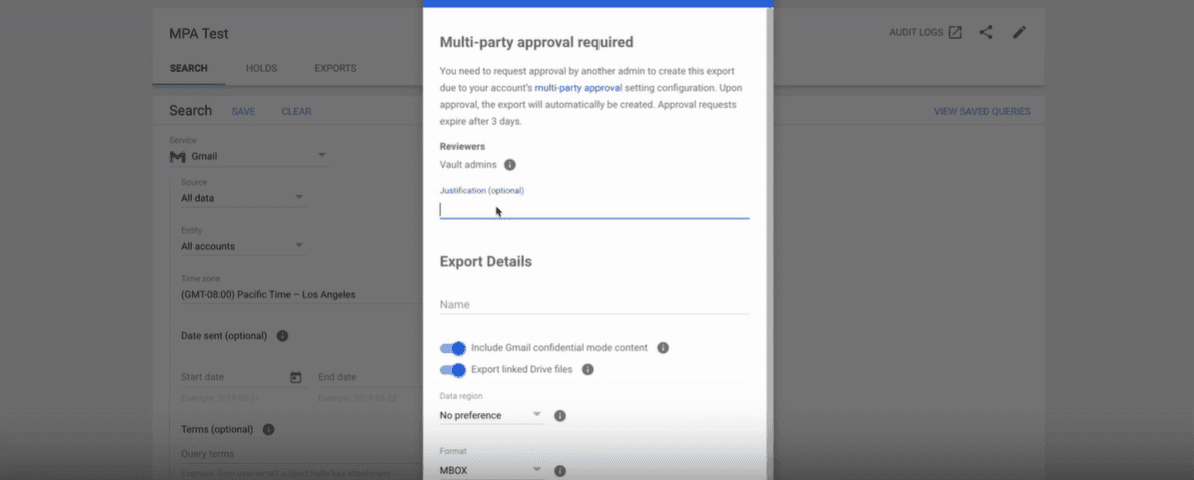Screen dimensions: 1194x480
Task: Click info icon next to Vault admins
Action: (x=509, y=165)
